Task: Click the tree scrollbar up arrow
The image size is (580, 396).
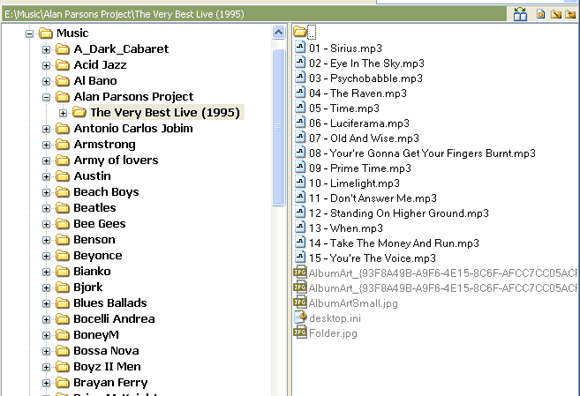Action: click(279, 33)
